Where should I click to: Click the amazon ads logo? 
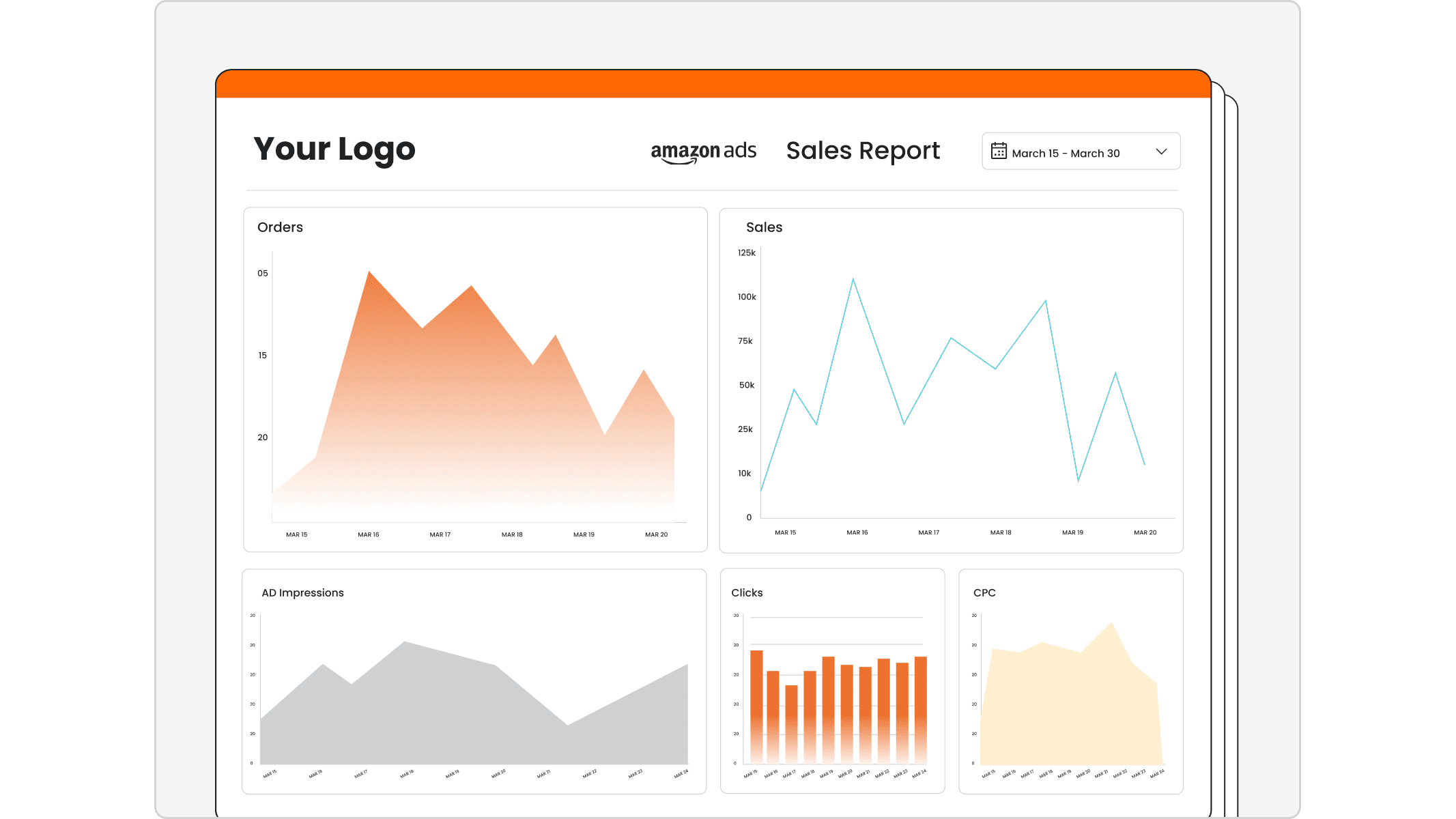(x=703, y=151)
